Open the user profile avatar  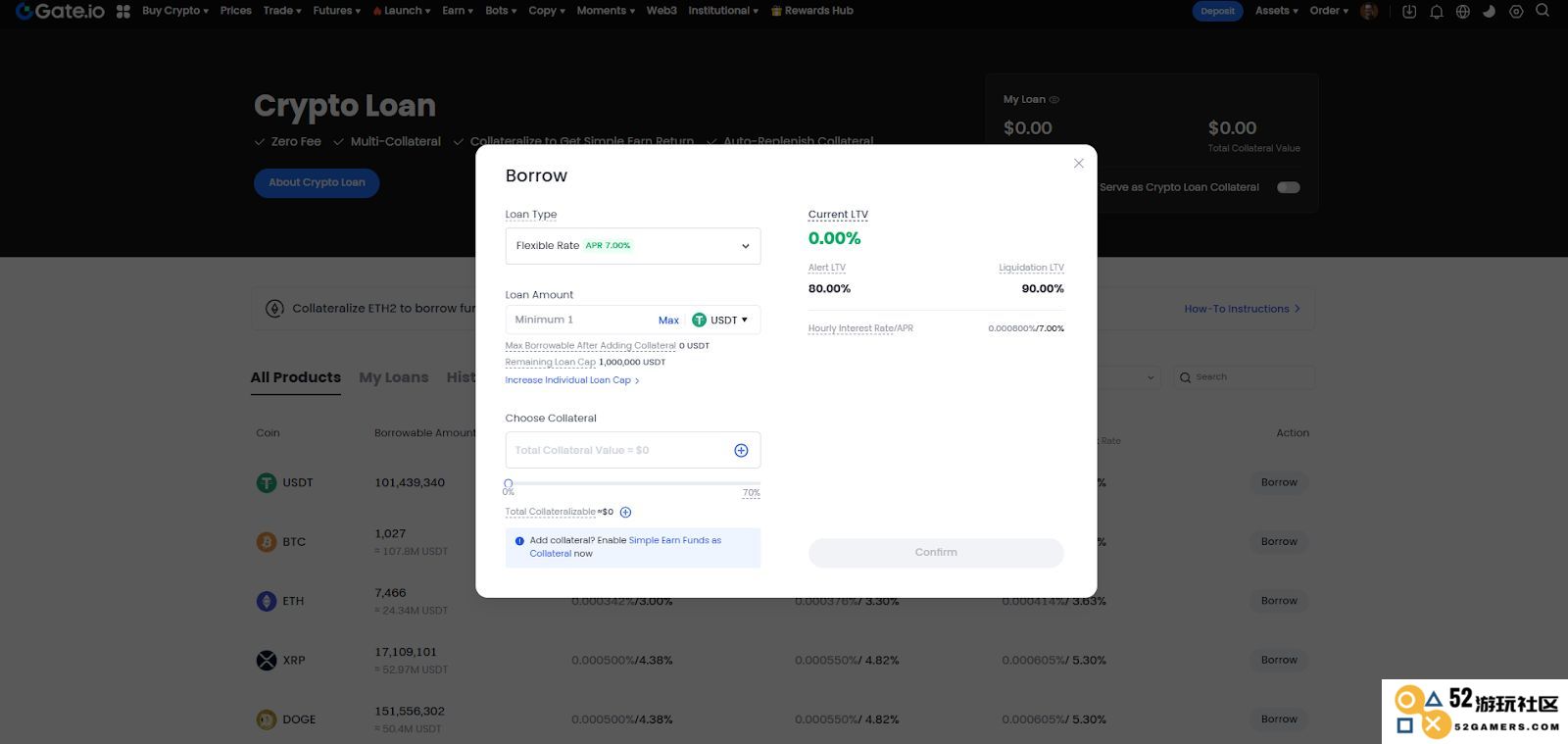click(1369, 11)
